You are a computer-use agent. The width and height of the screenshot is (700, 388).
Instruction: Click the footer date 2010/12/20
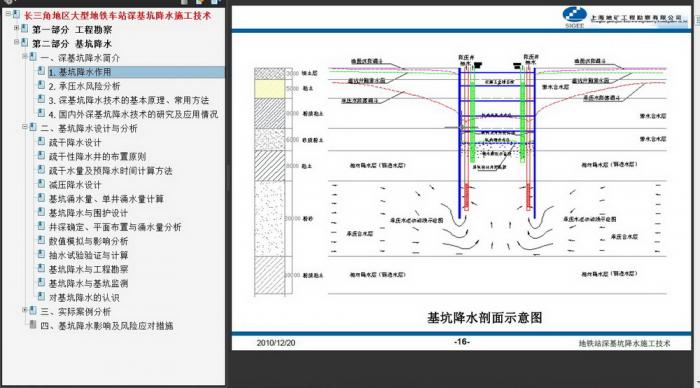(x=276, y=343)
